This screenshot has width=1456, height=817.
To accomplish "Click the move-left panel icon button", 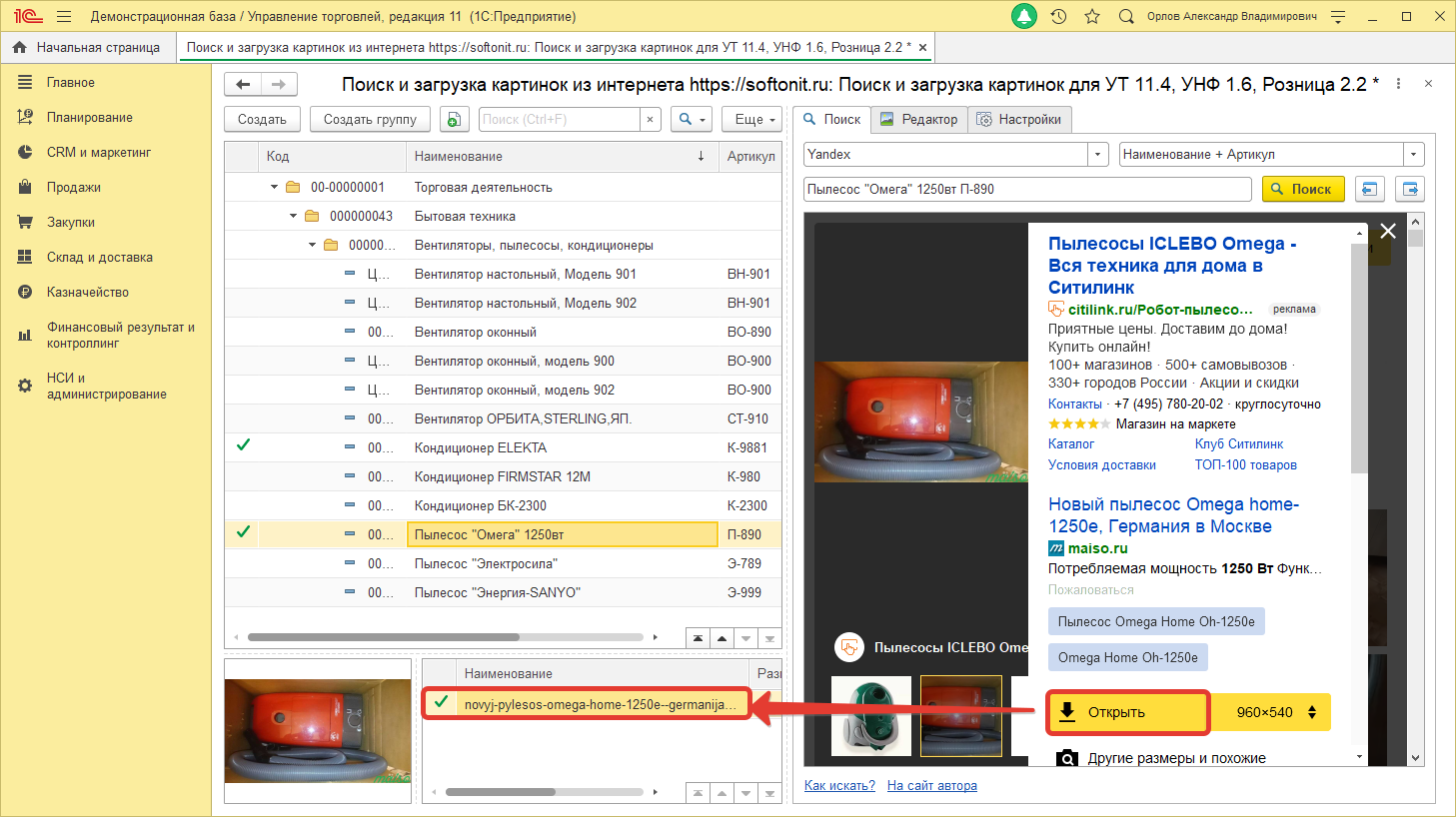I will coord(1369,189).
